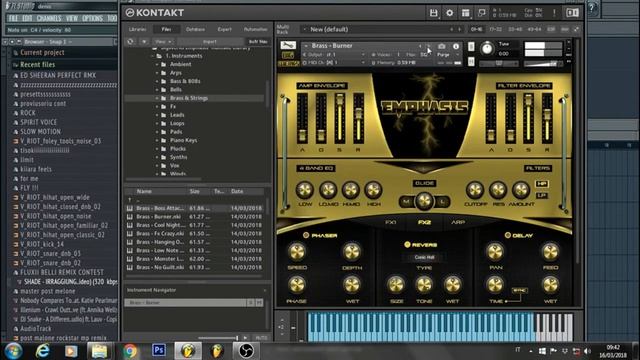Toggle the Reverb power button

407,244
